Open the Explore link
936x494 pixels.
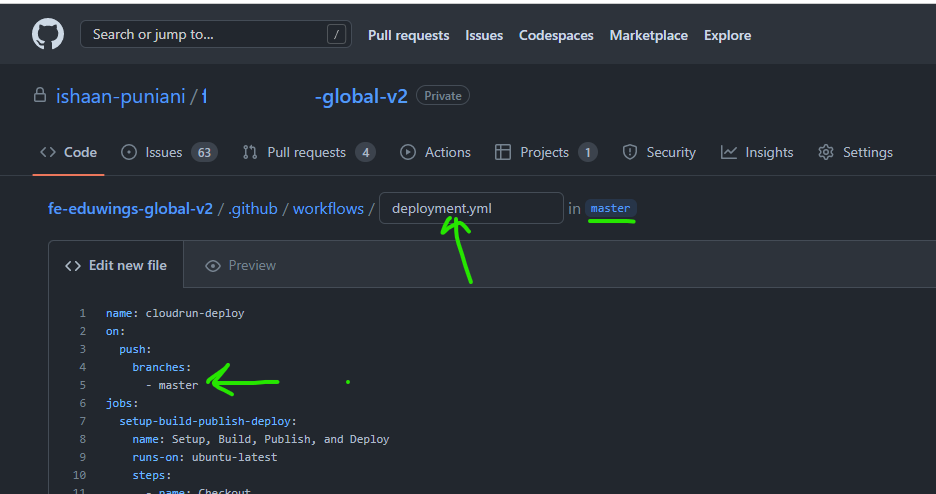pyautogui.click(x=727, y=35)
